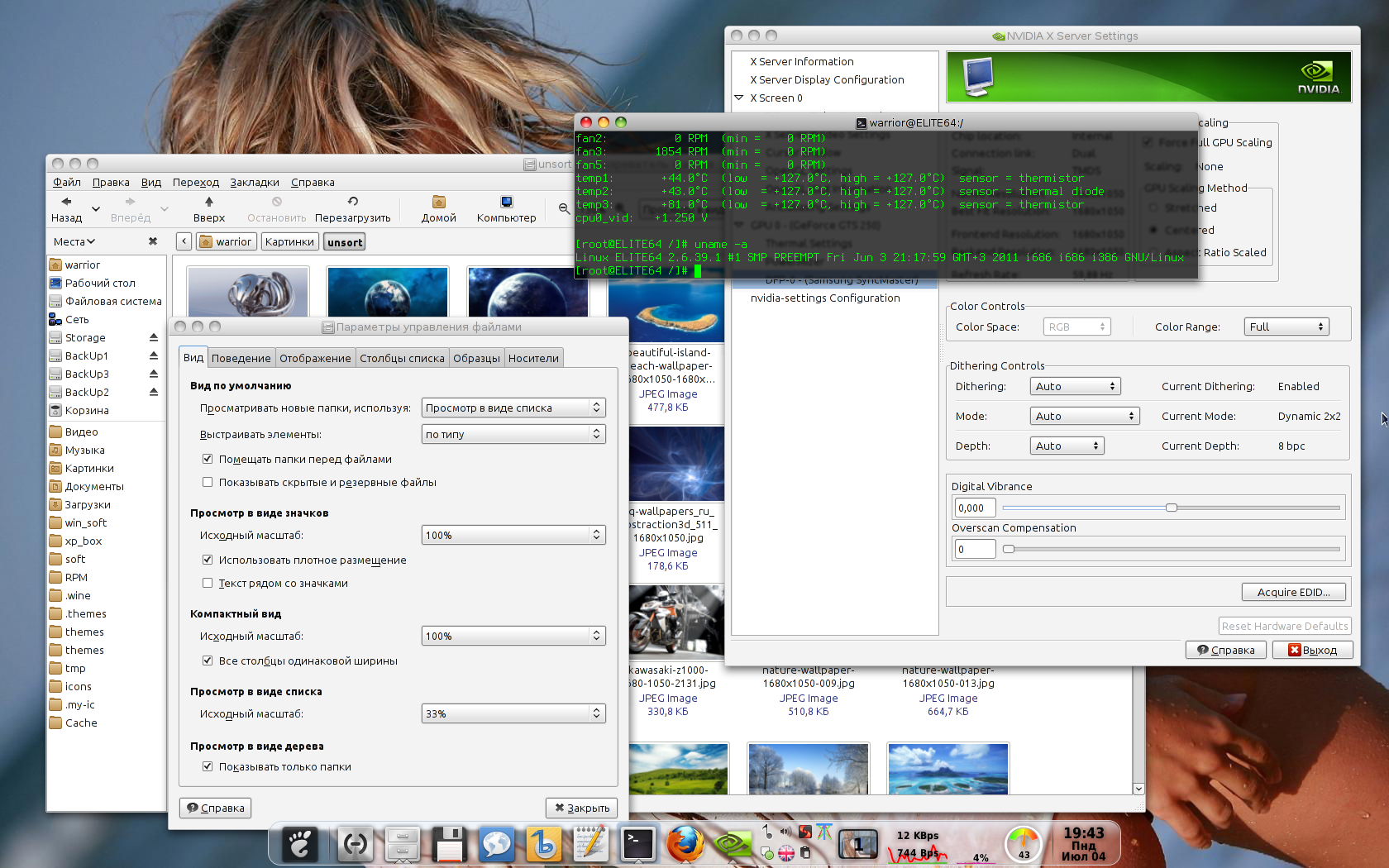Open 'Выстраивать элементы' sort dropdown
This screenshot has width=1389, height=868.
pyautogui.click(x=513, y=434)
